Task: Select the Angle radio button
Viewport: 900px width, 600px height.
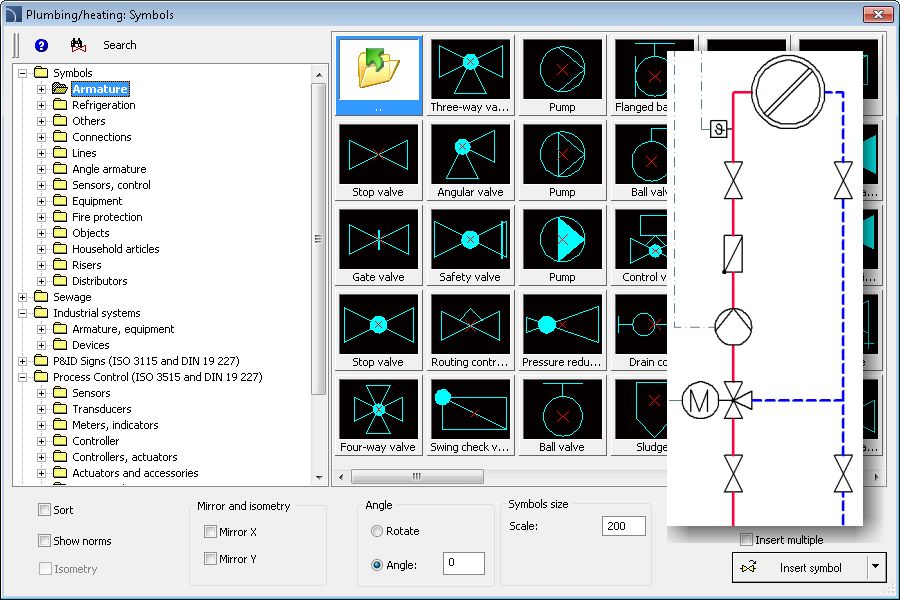Action: coord(377,565)
